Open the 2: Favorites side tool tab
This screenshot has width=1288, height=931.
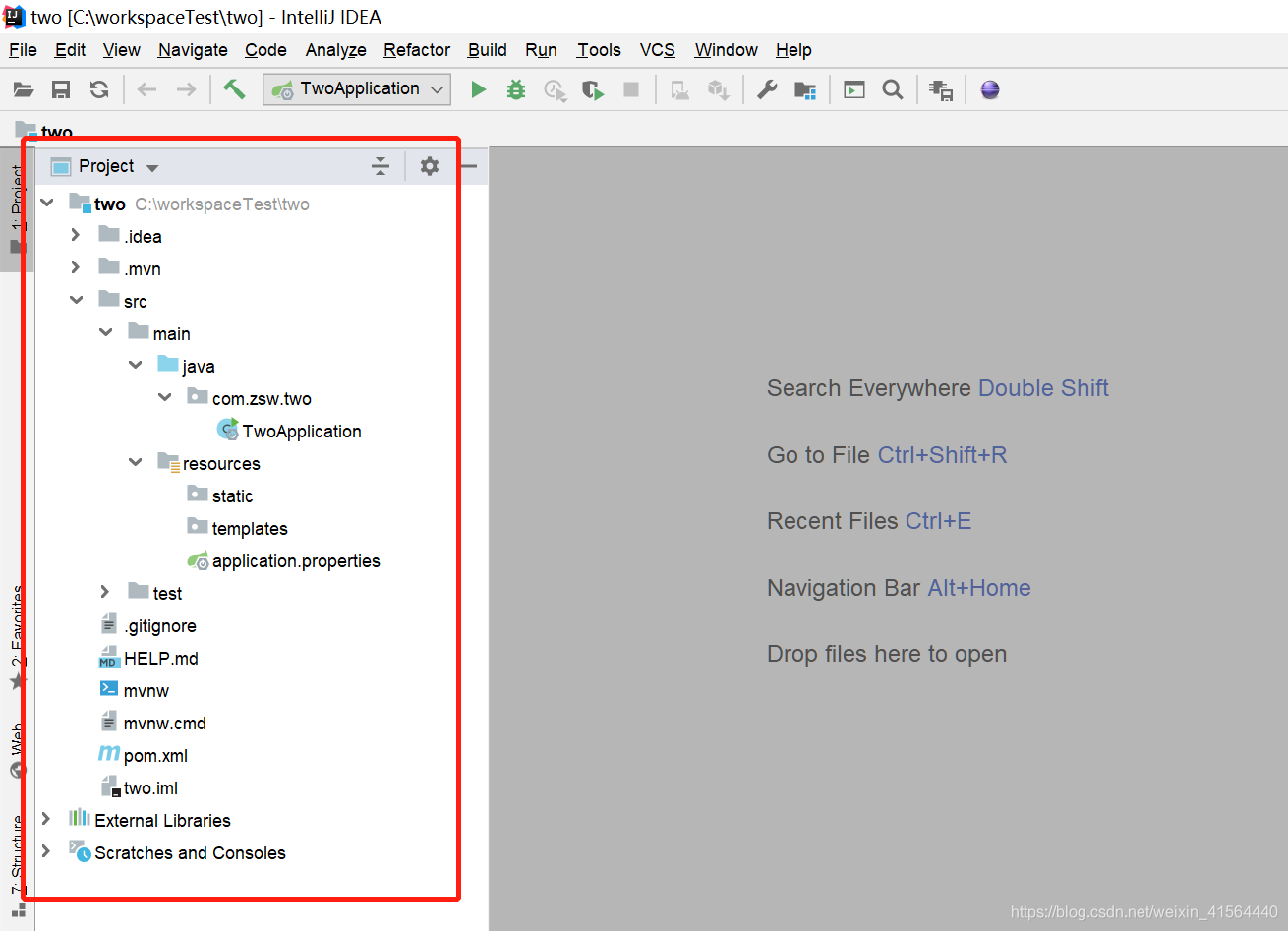[x=17, y=637]
